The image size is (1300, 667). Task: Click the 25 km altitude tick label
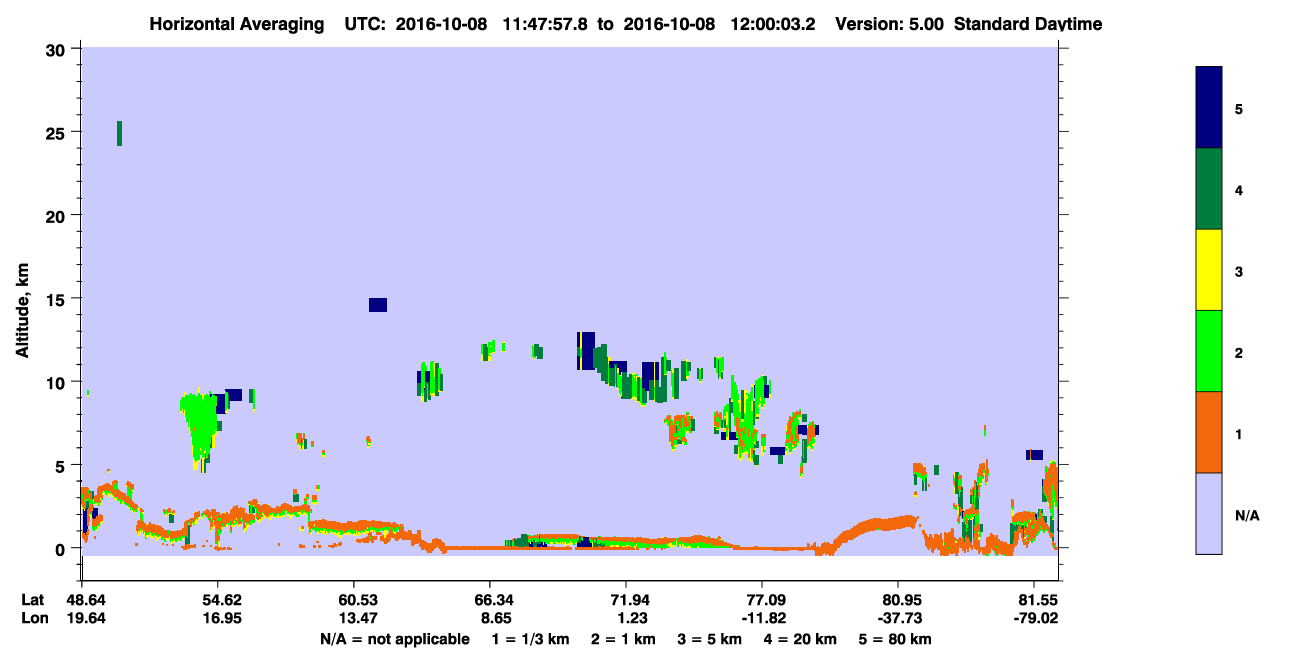click(x=58, y=132)
